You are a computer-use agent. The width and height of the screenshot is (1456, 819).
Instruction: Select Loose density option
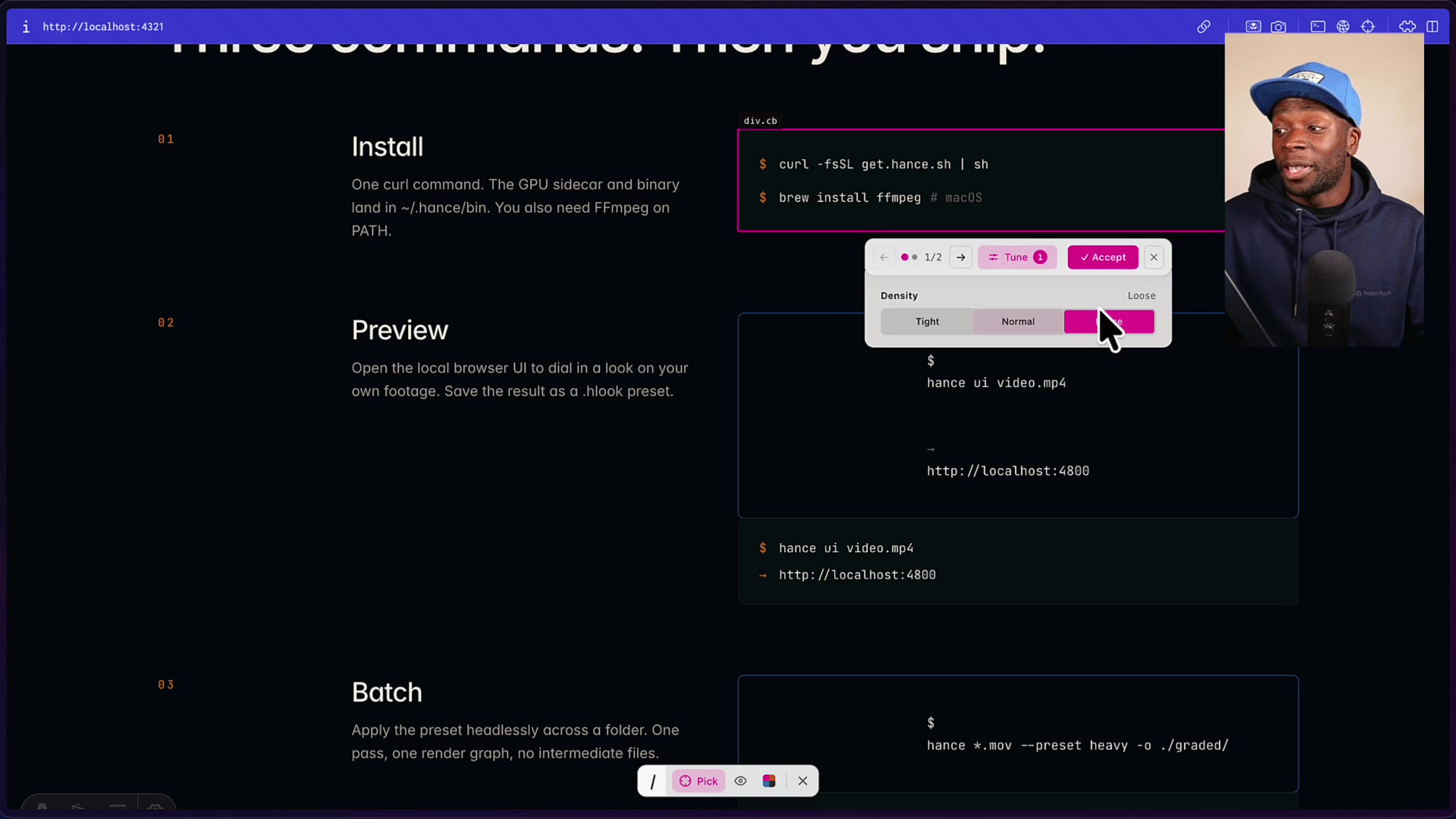[x=1109, y=322]
